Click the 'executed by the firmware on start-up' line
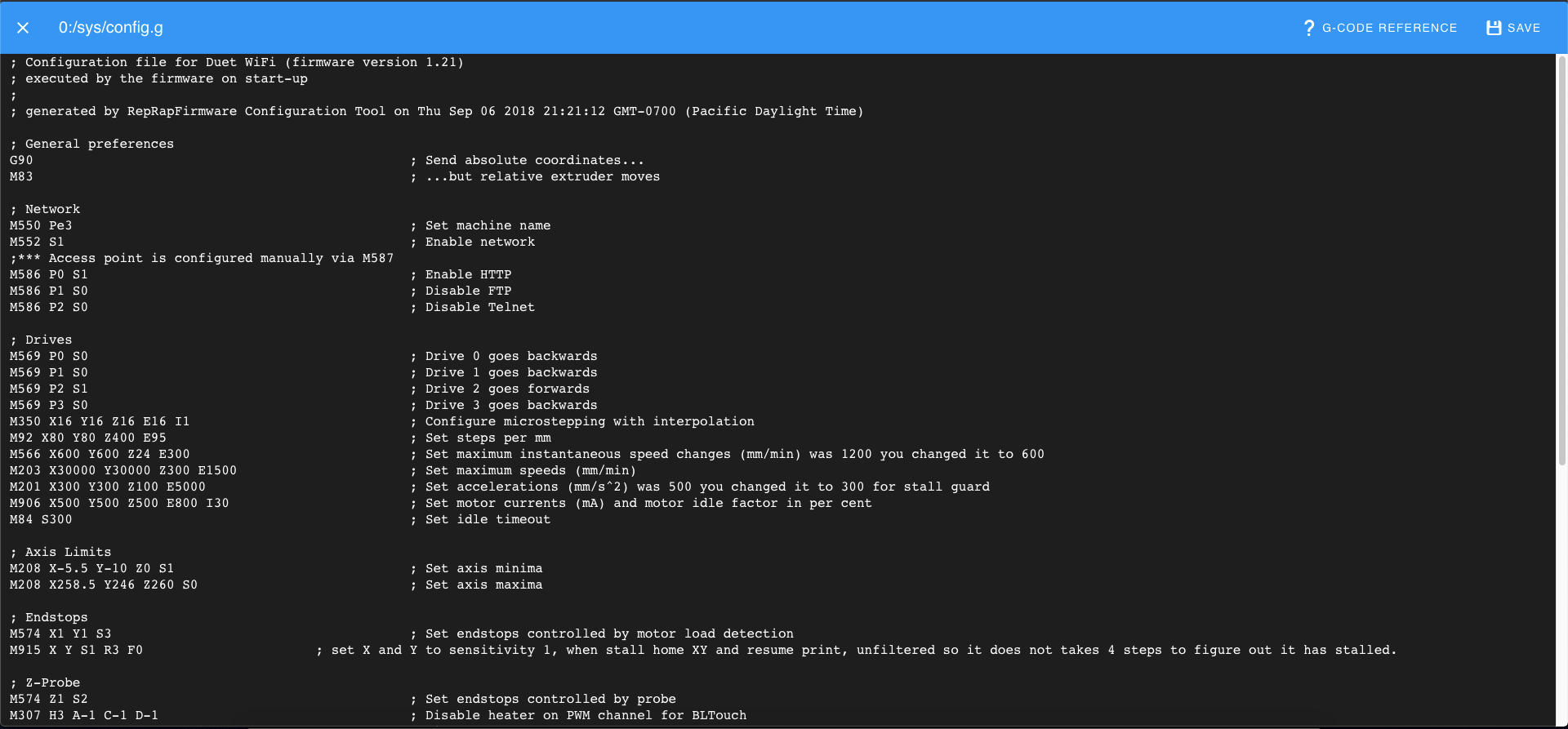Screen dimensions: 1568x729 (x=158, y=78)
